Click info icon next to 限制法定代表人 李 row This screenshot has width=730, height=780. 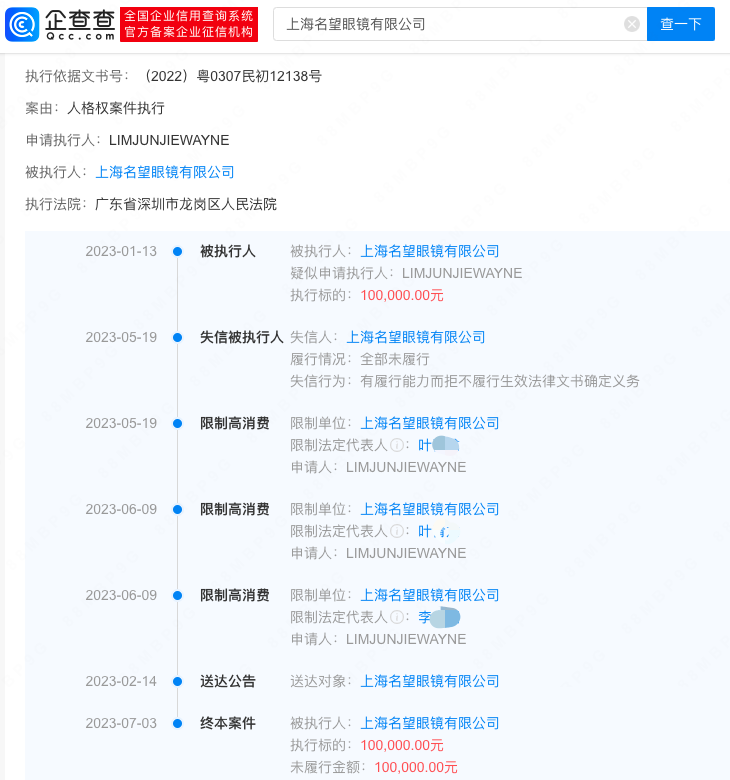tap(397, 617)
